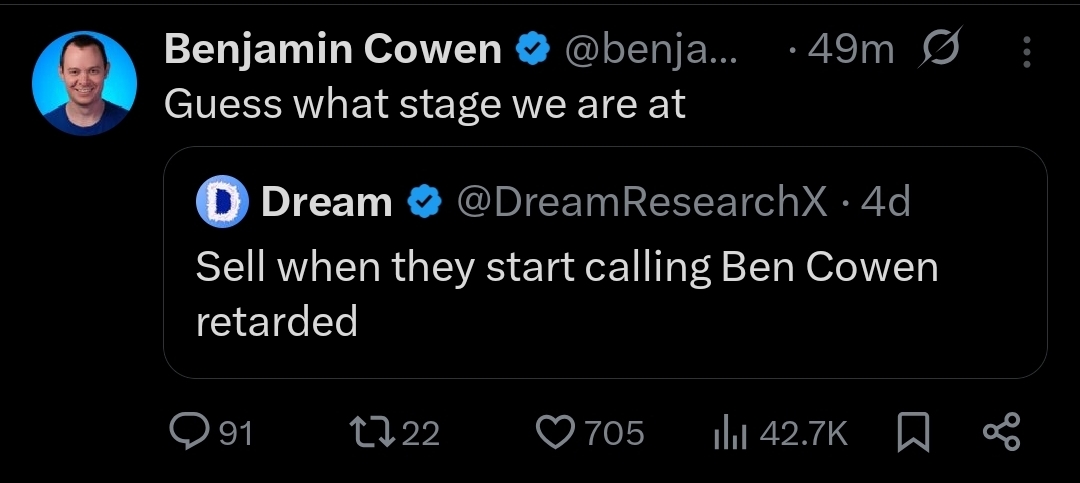
Task: Open the 4d quoted tweet timestamp
Action: (886, 203)
